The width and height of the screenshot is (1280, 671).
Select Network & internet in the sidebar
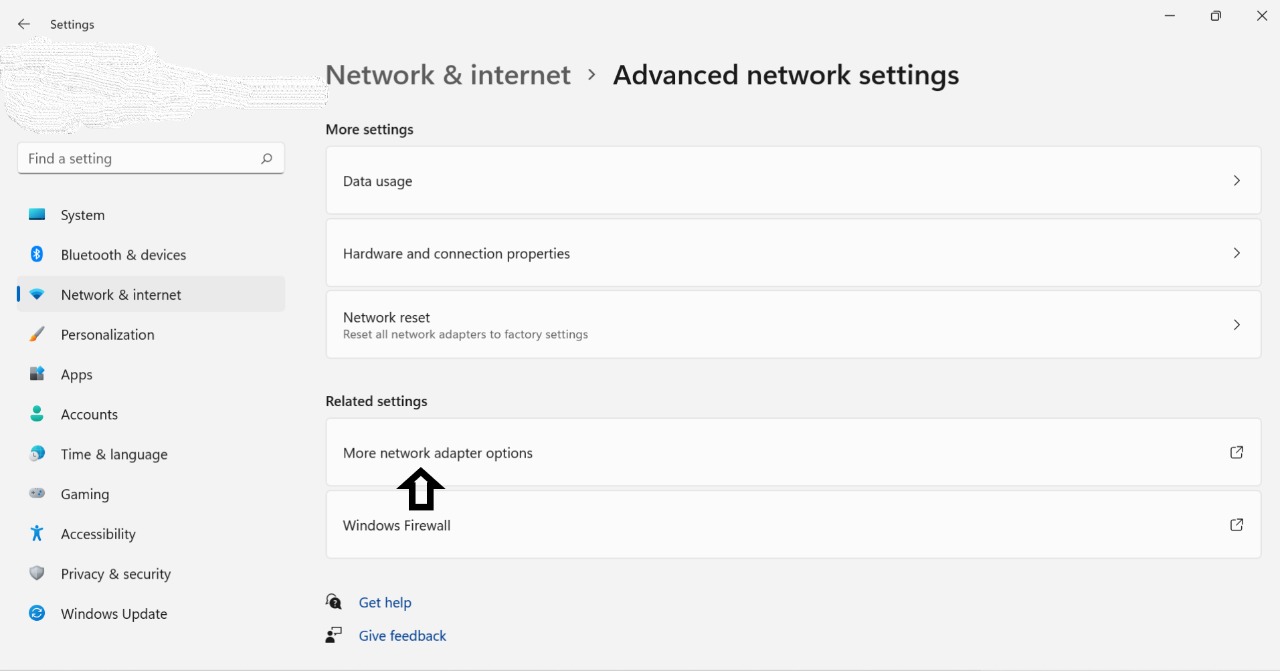(121, 295)
